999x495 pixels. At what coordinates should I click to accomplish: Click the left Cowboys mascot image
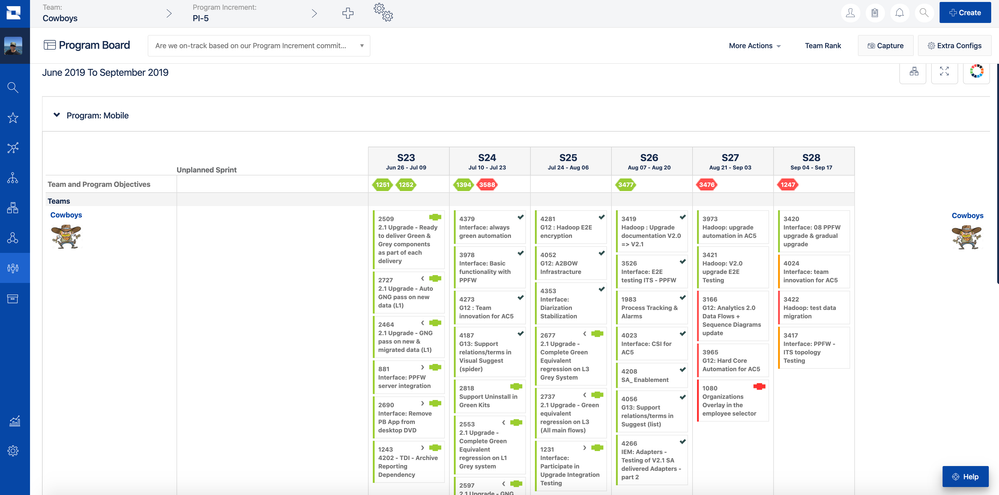pyautogui.click(x=66, y=236)
